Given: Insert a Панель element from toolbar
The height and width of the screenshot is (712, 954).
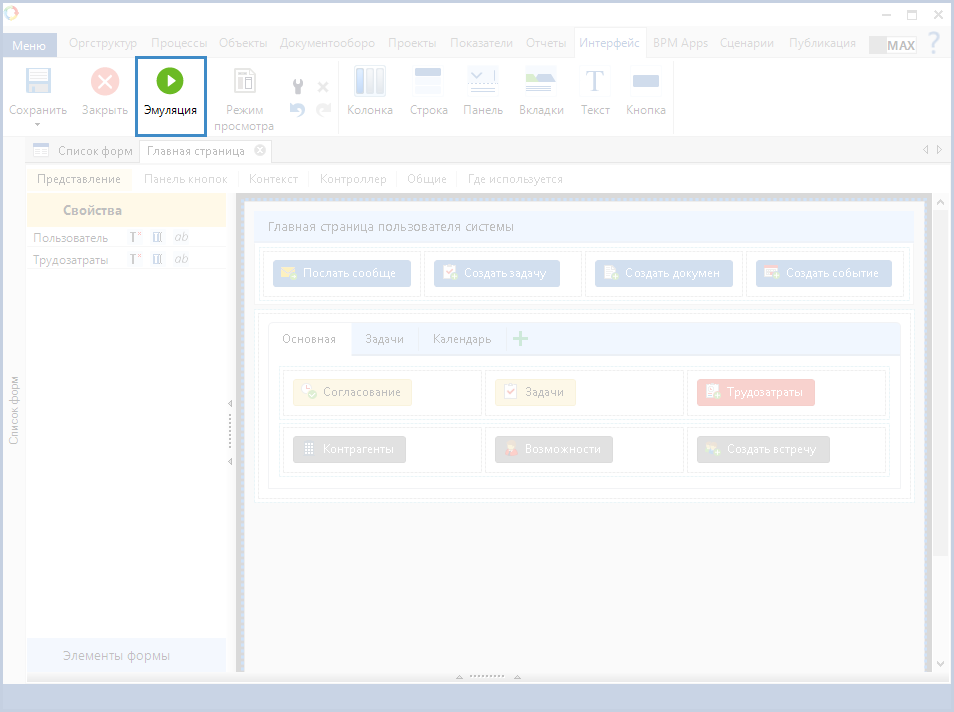Looking at the screenshot, I should click(483, 82).
